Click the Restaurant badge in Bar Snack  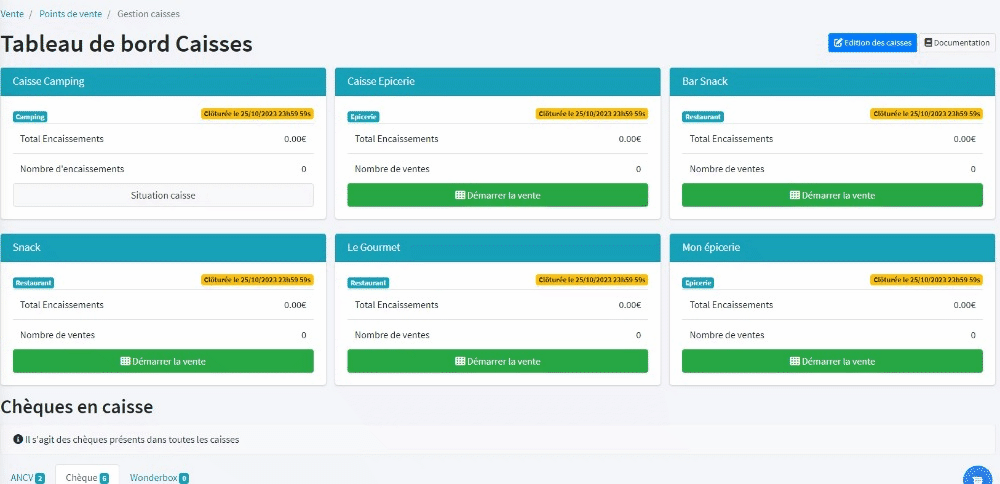coord(702,117)
